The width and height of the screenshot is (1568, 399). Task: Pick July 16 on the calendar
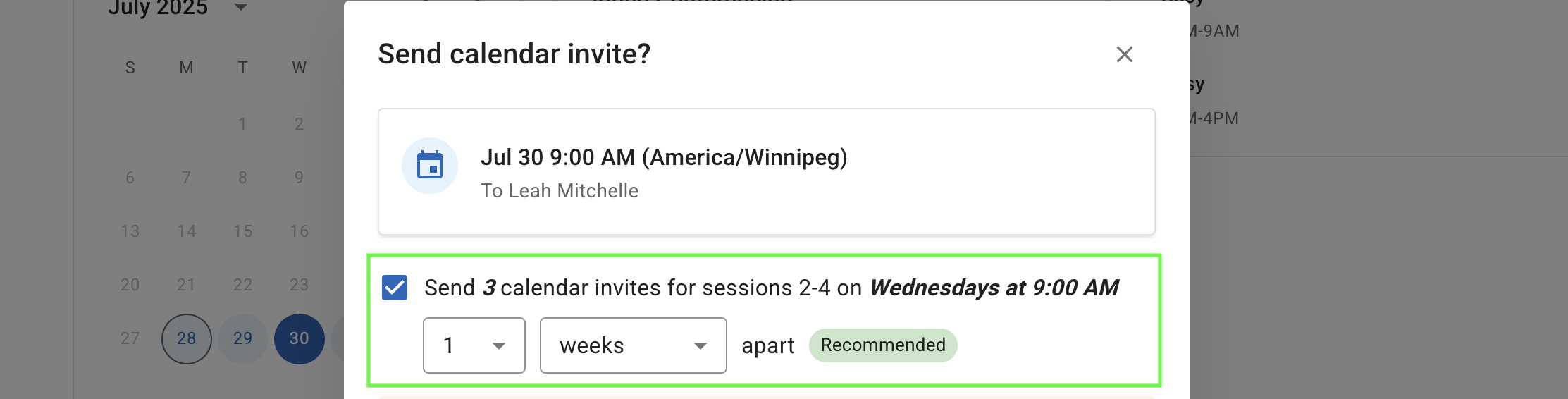pos(299,231)
